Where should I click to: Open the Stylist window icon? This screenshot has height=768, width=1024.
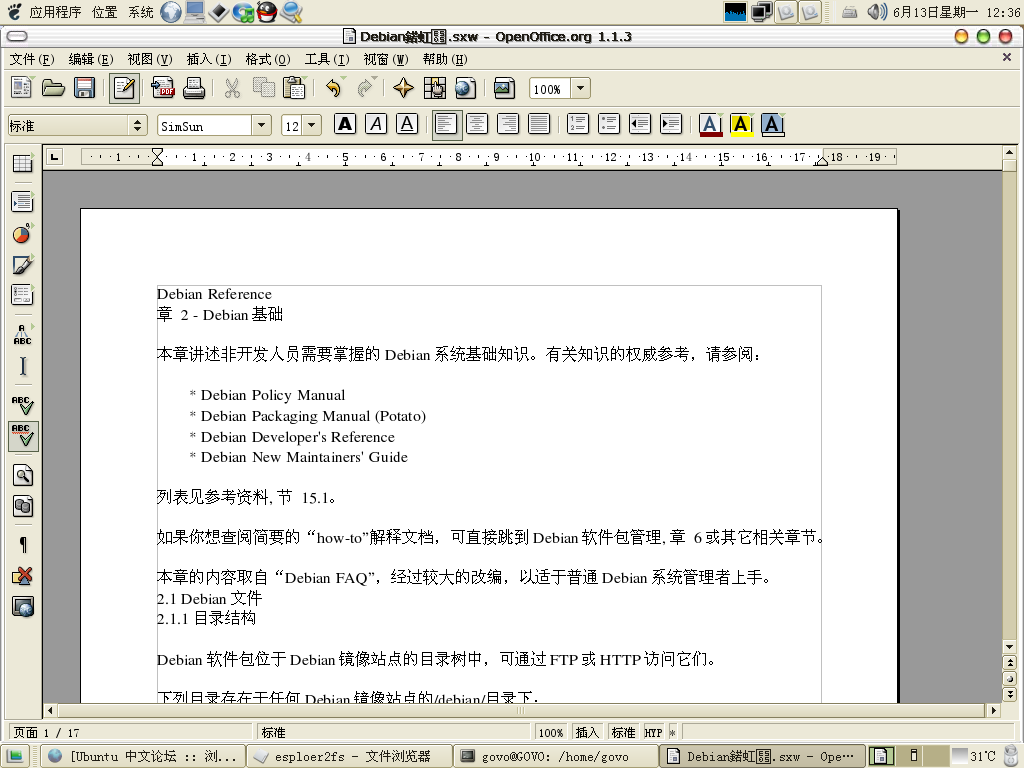pyautogui.click(x=434, y=88)
